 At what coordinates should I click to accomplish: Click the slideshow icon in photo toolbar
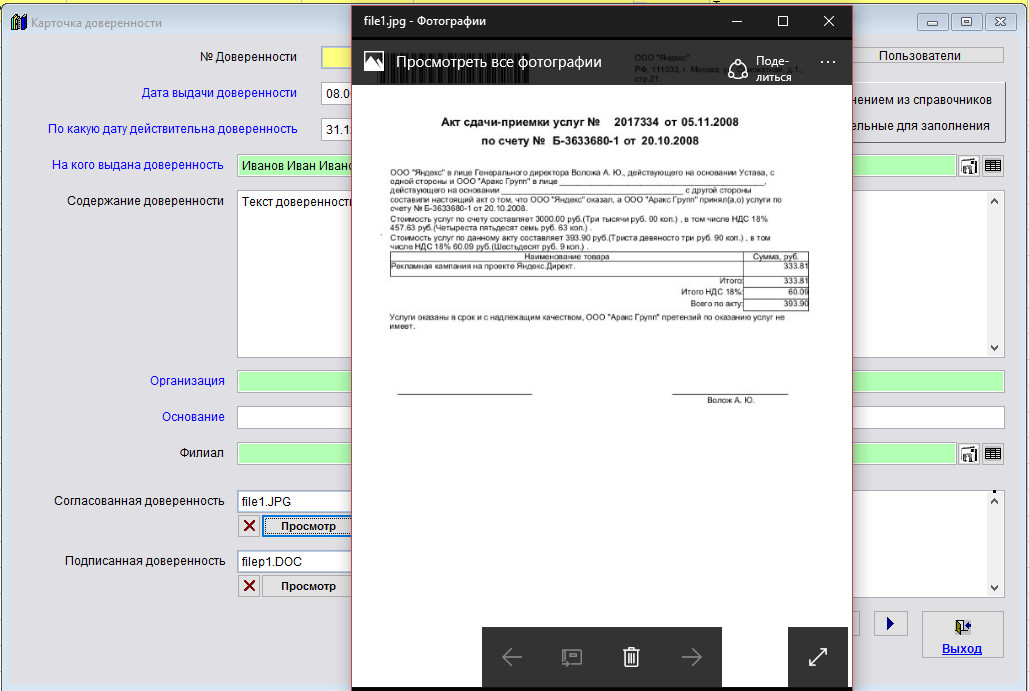pyautogui.click(x=571, y=657)
